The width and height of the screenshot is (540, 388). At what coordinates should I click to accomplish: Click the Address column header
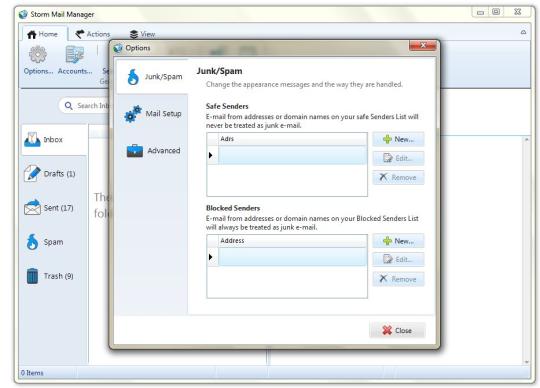(292, 241)
